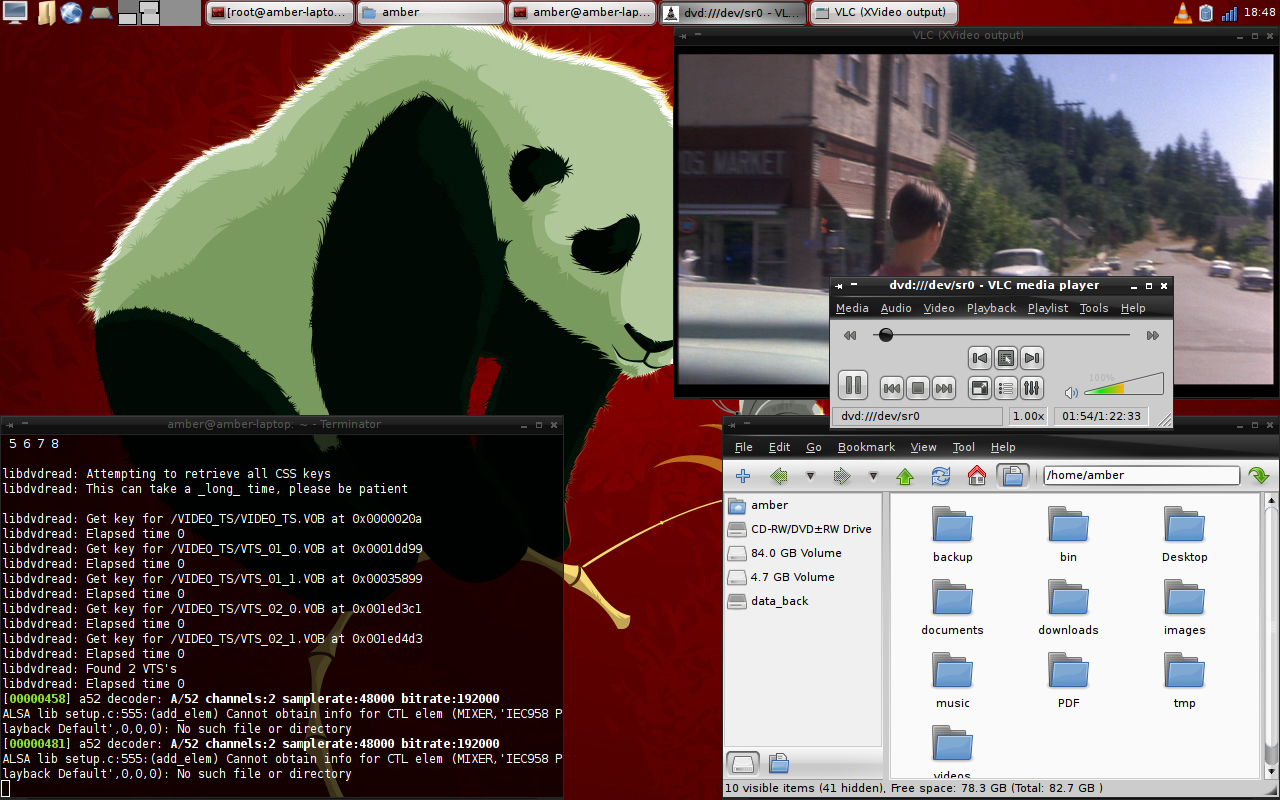Screen dimensions: 1280x800
Task: Switch to amber file manager taskbar button
Action: click(x=430, y=13)
